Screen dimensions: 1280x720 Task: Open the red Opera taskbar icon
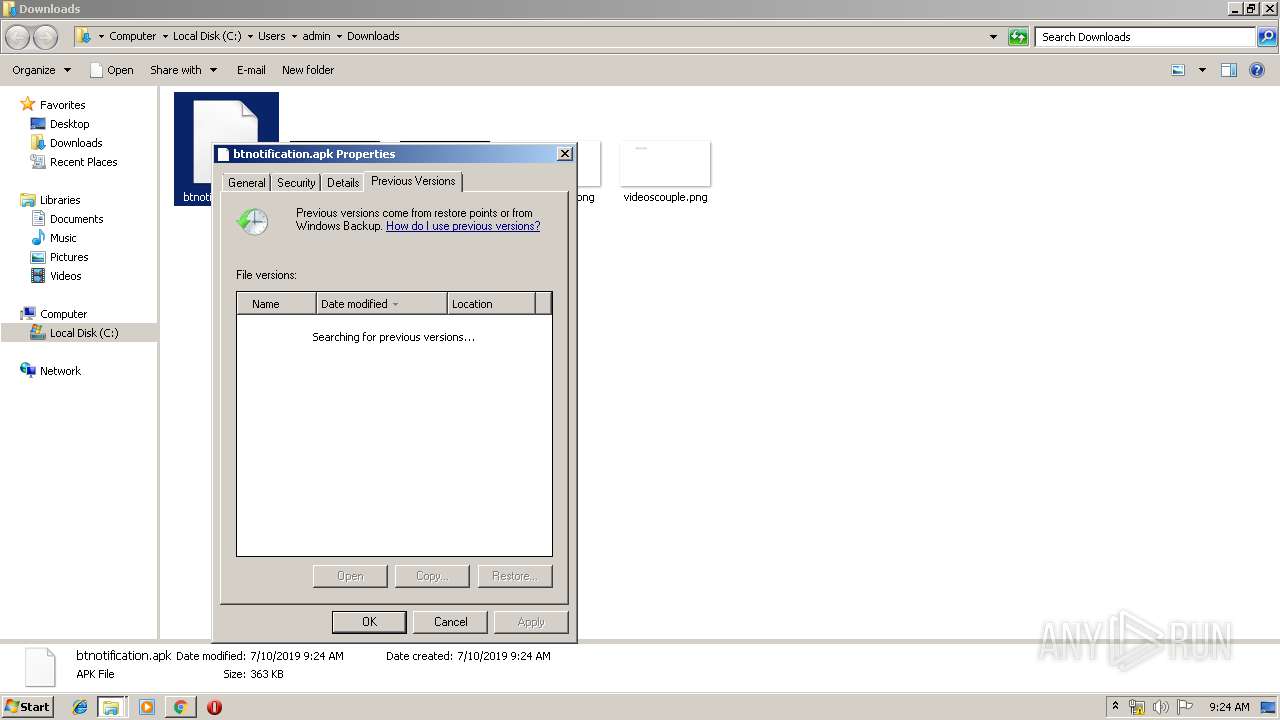point(214,707)
